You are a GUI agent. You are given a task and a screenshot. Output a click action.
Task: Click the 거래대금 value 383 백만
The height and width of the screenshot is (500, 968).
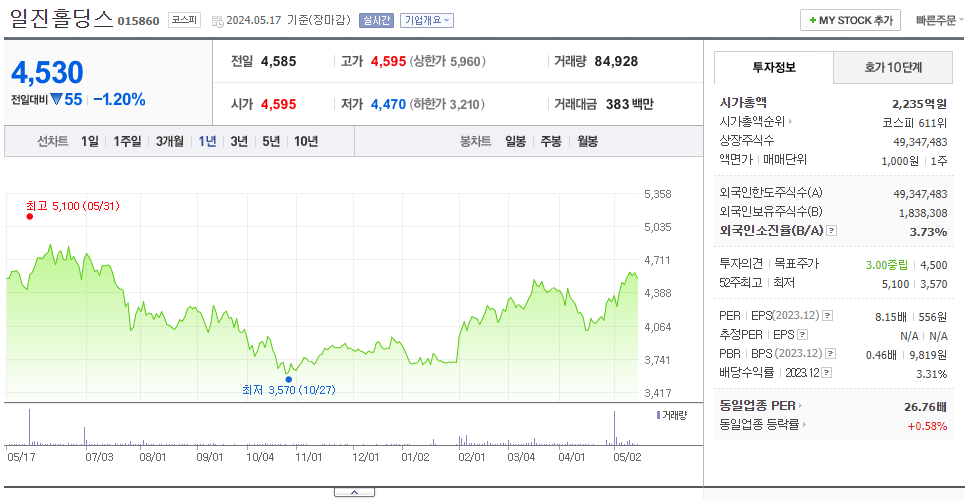(x=630, y=104)
